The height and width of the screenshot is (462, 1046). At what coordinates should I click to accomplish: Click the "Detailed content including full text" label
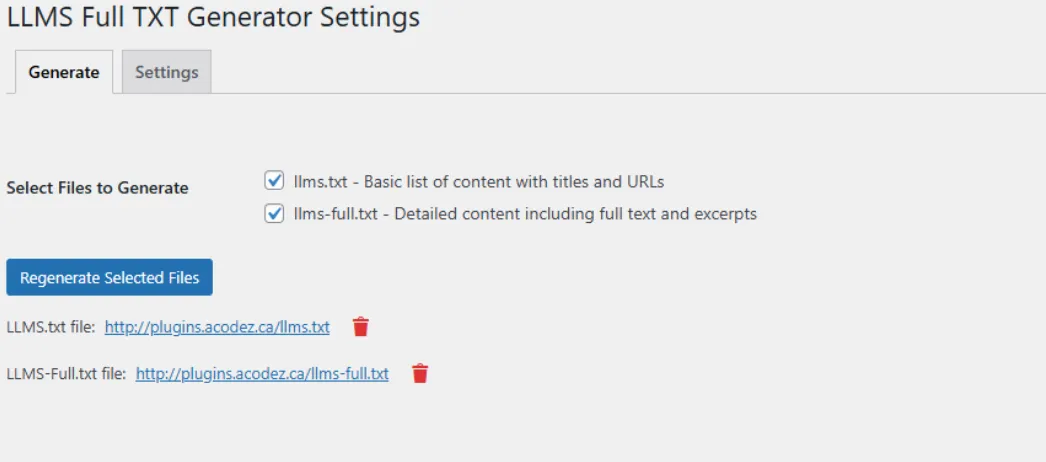tap(525, 214)
